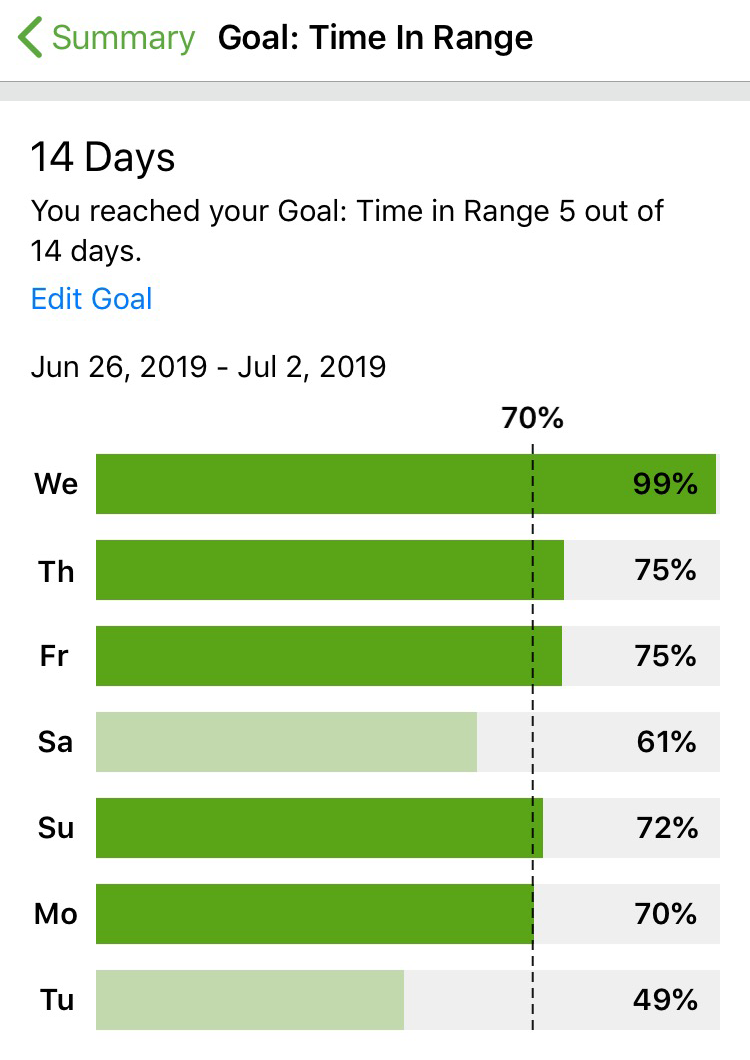This screenshot has width=750, height=1060.
Task: Select the date range Jun 26 - Jul 2
Action: click(x=208, y=367)
